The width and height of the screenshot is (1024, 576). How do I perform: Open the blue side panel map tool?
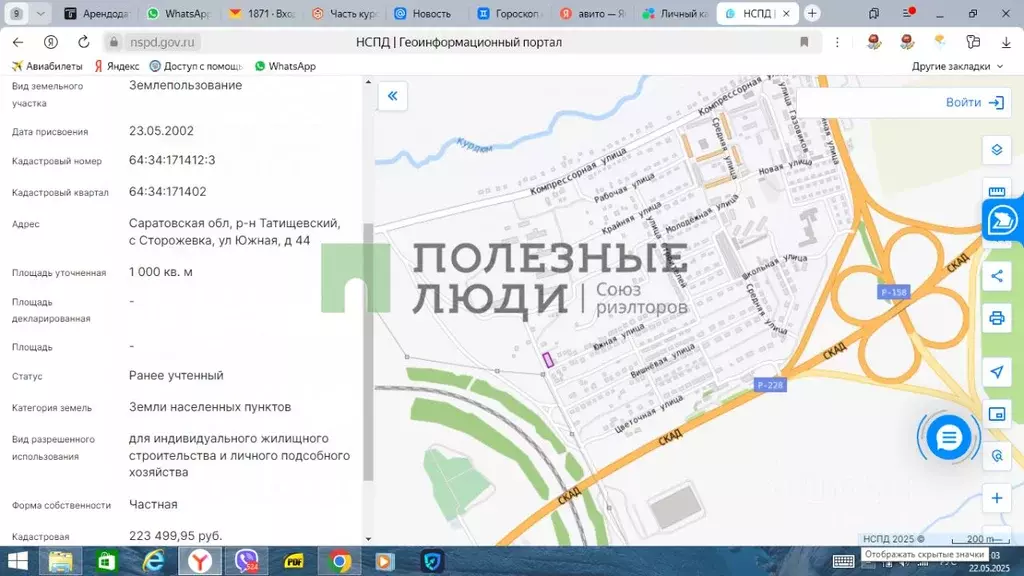(1002, 220)
